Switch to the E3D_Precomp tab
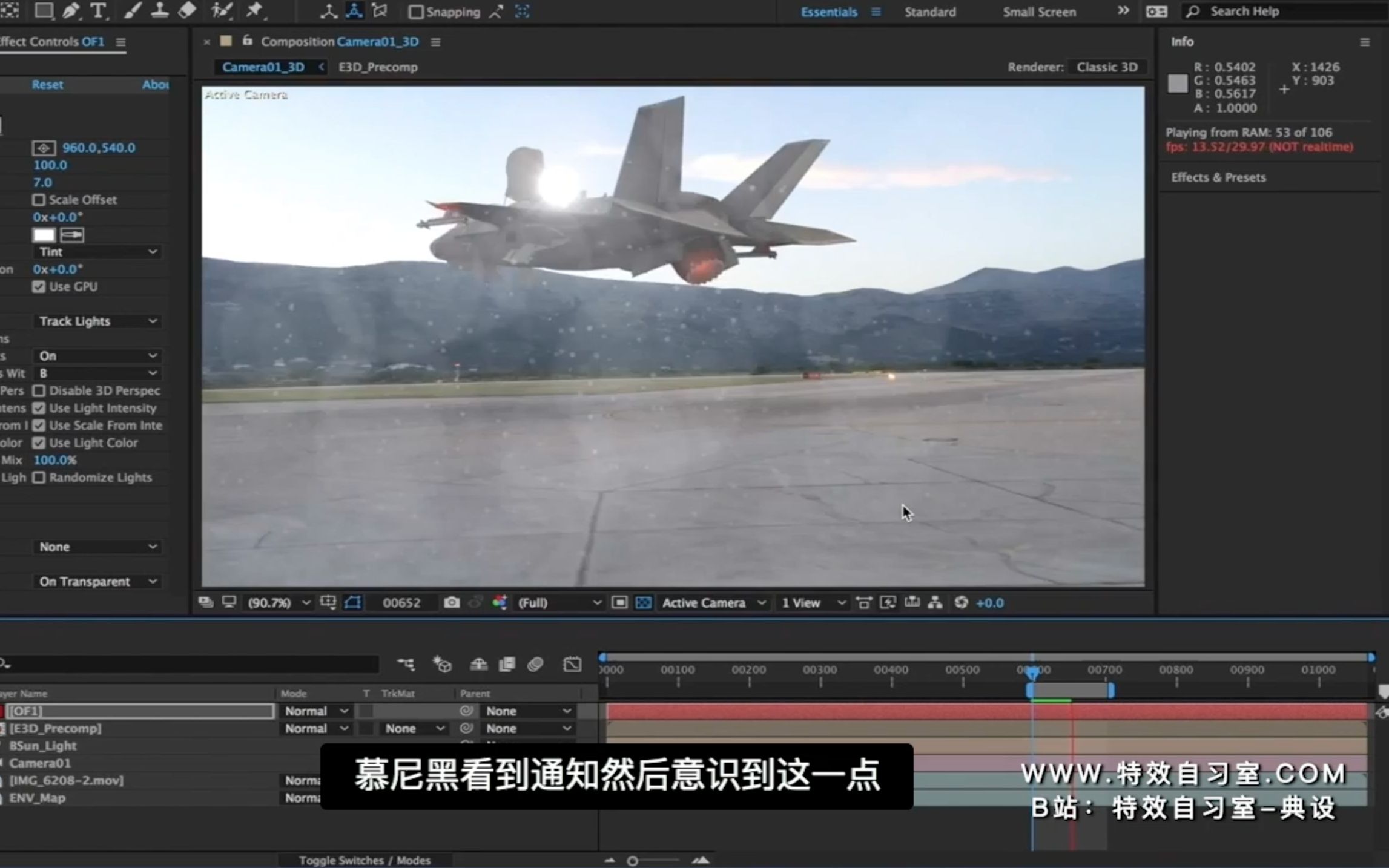 tap(378, 67)
